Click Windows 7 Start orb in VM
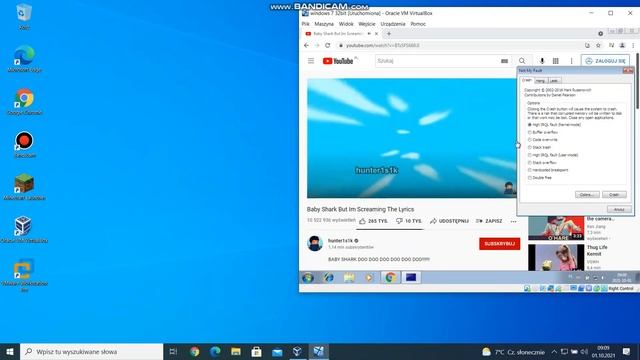640x360 pixels. pos(308,278)
